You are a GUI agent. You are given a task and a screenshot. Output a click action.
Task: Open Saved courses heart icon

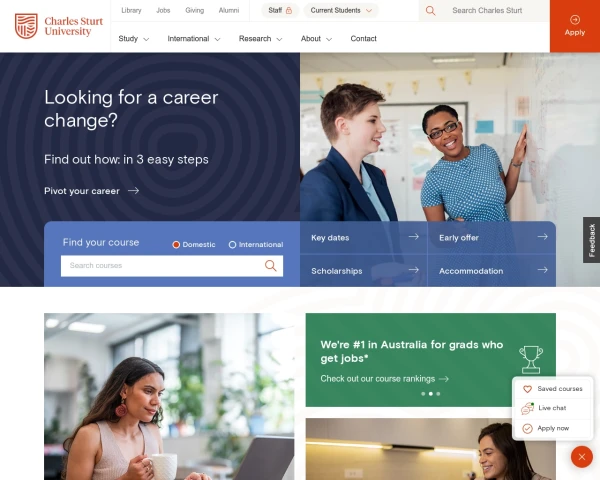(527, 389)
